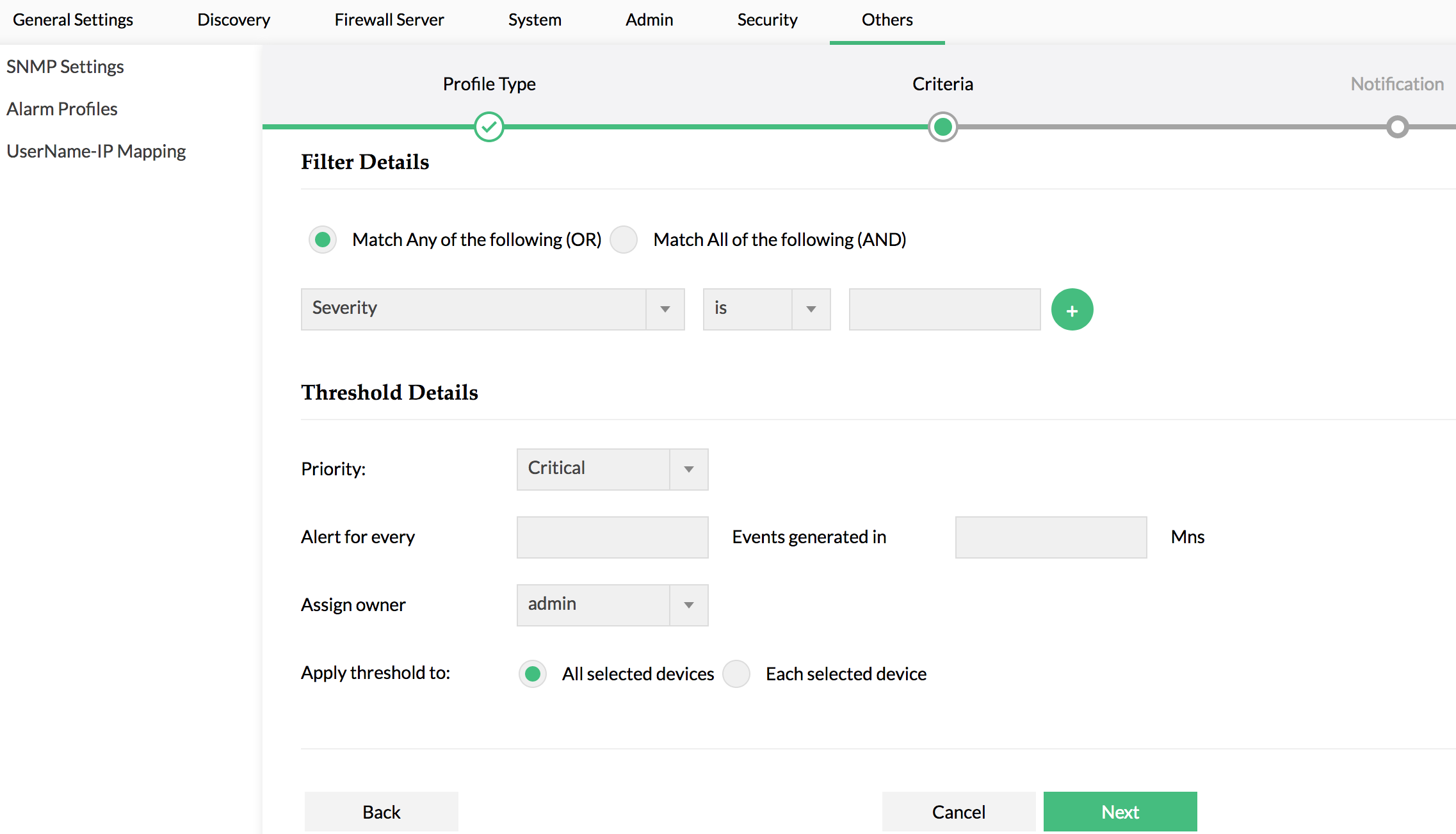Click the Back button
This screenshot has height=834, width=1456.
[x=381, y=812]
